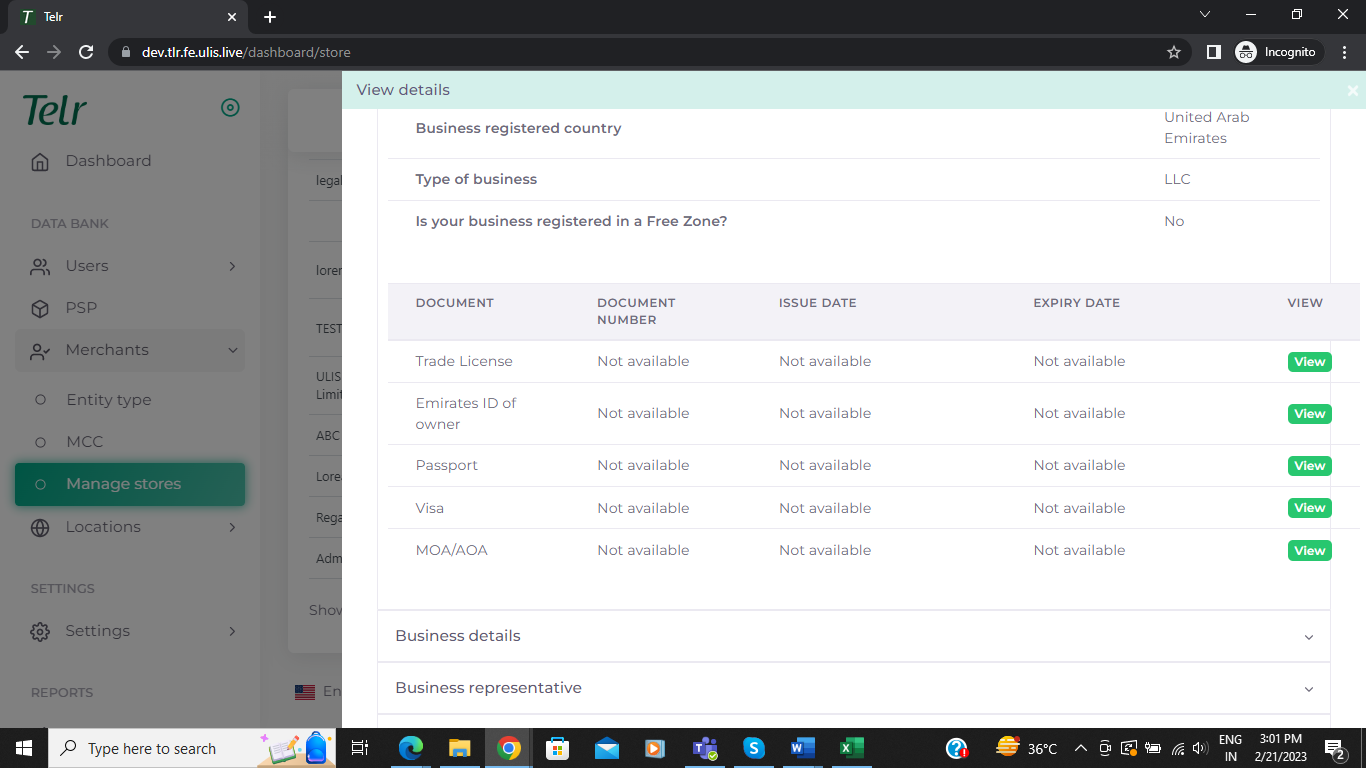1366x768 pixels.
Task: Open Manage stores menu item
Action: [x=123, y=484]
